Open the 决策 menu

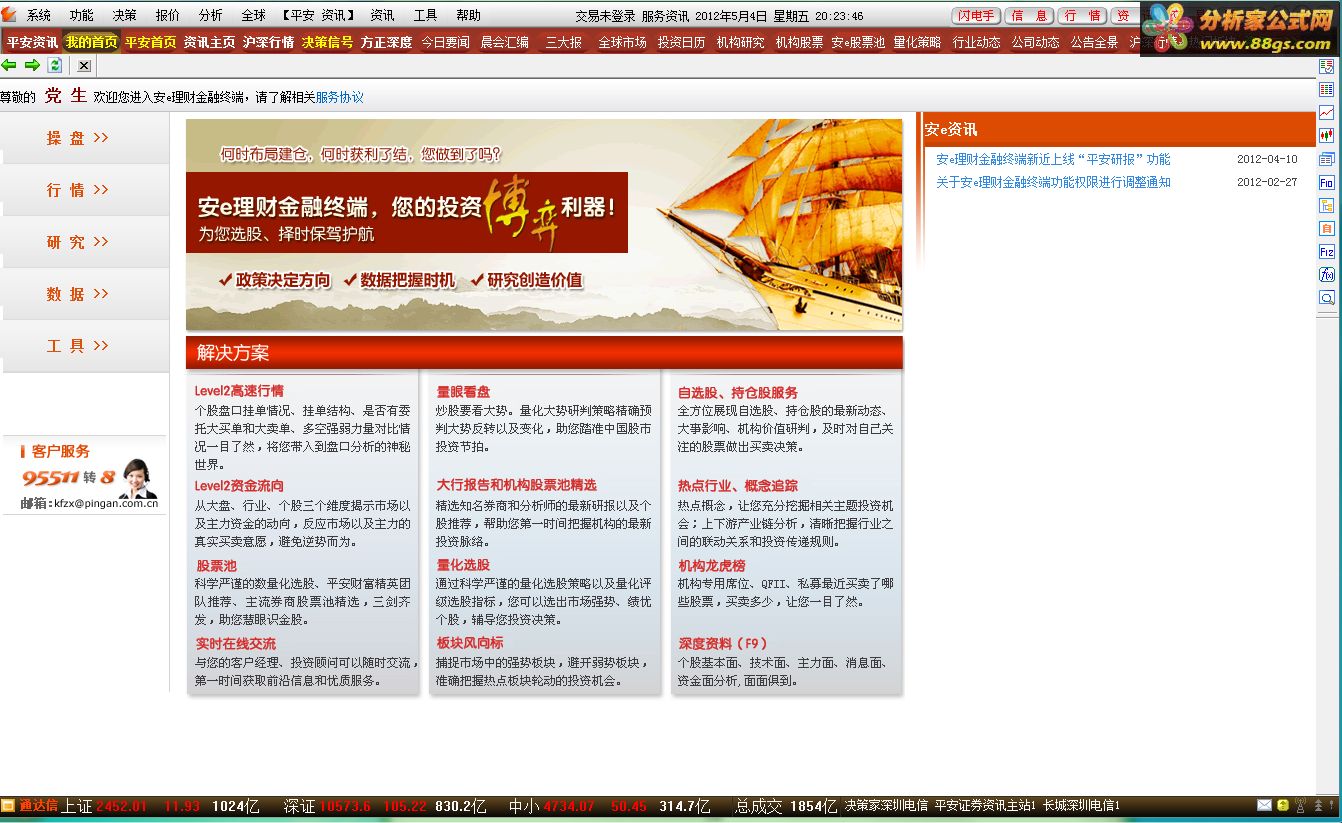click(x=125, y=15)
